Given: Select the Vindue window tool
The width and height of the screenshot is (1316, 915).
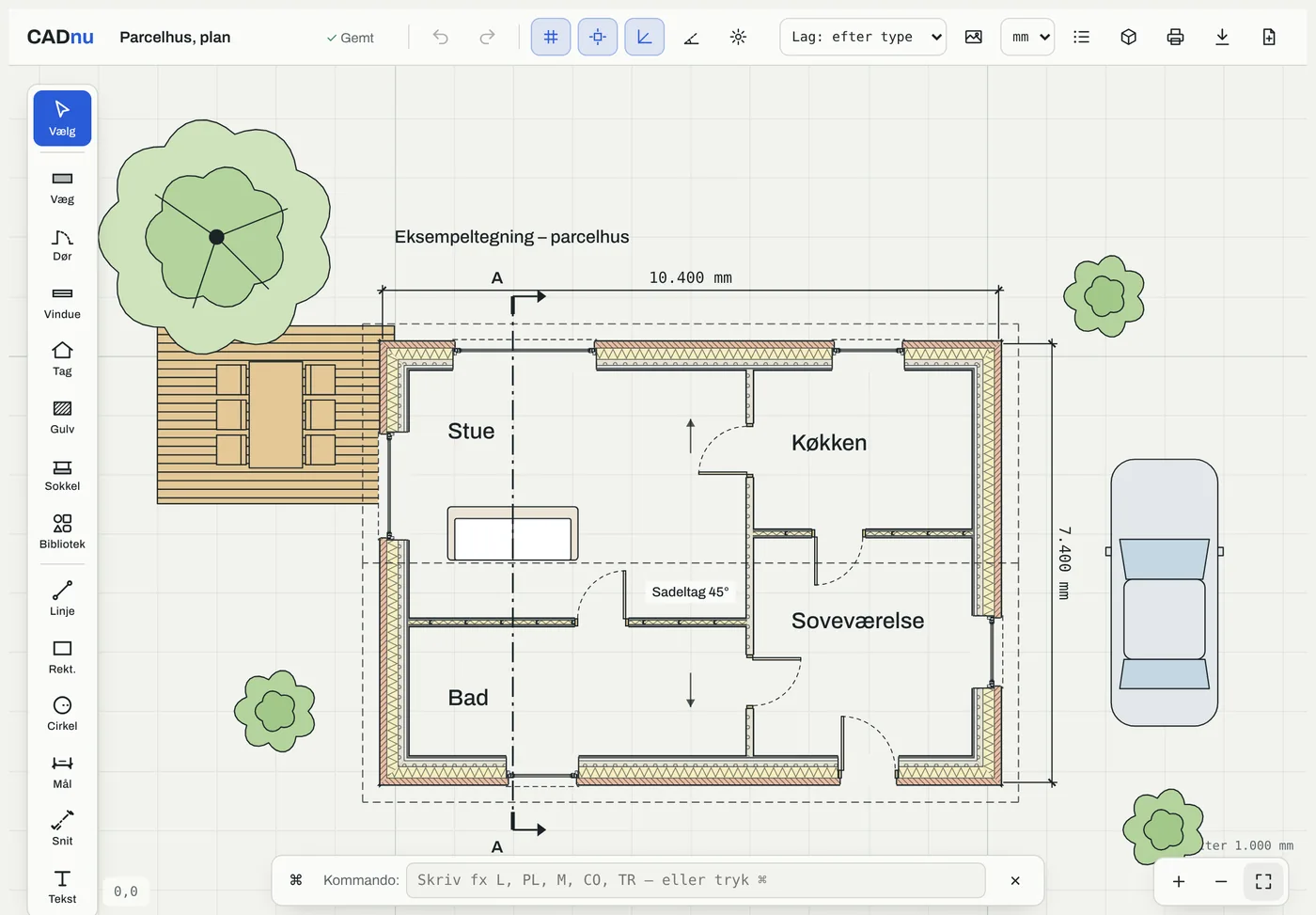Looking at the screenshot, I should point(62,303).
